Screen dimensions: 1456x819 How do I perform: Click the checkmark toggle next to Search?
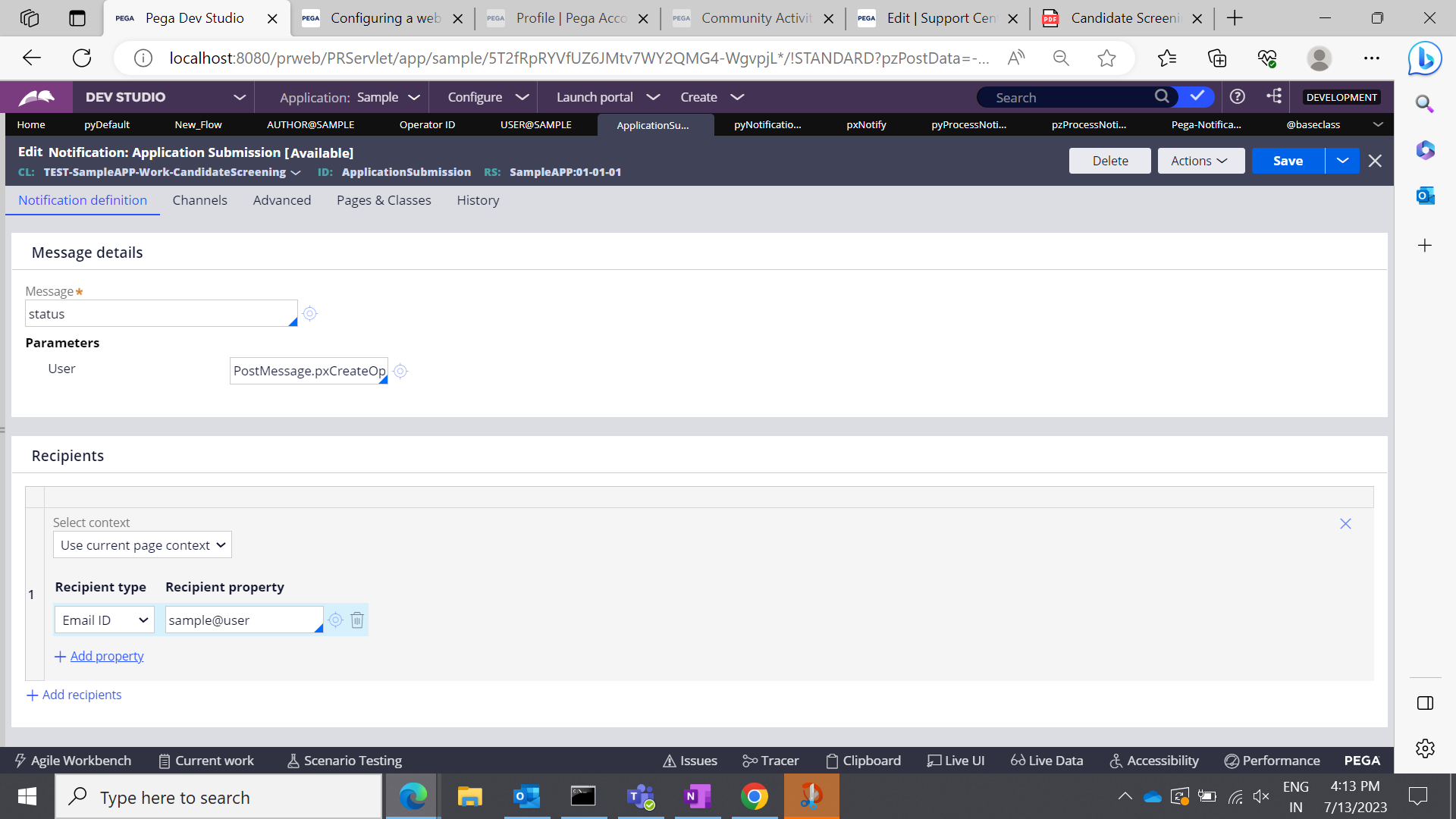pyautogui.click(x=1197, y=96)
